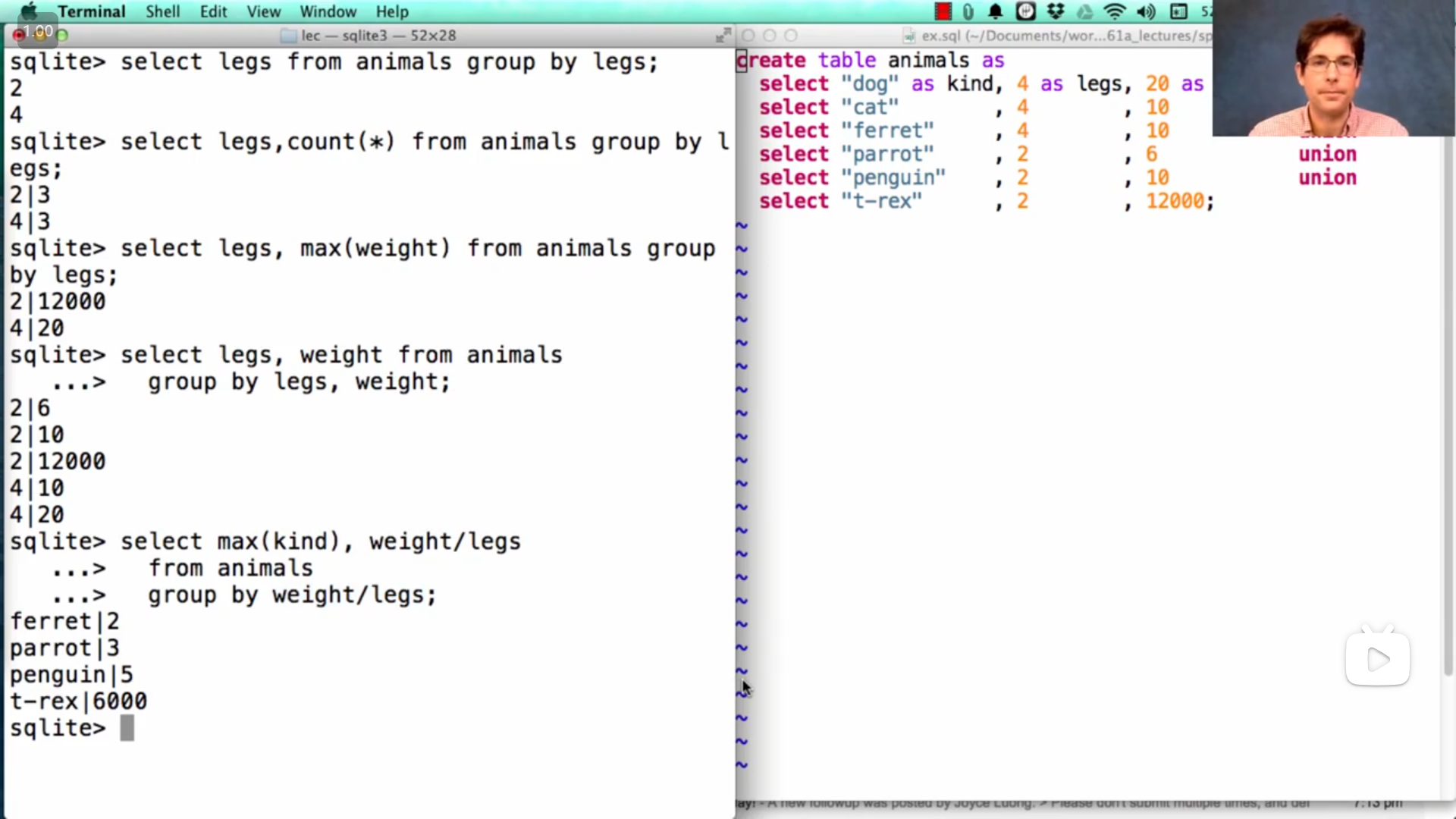Viewport: 1456px width, 819px height.
Task: Click the editor's vertical scrollbar
Action: (1448, 409)
